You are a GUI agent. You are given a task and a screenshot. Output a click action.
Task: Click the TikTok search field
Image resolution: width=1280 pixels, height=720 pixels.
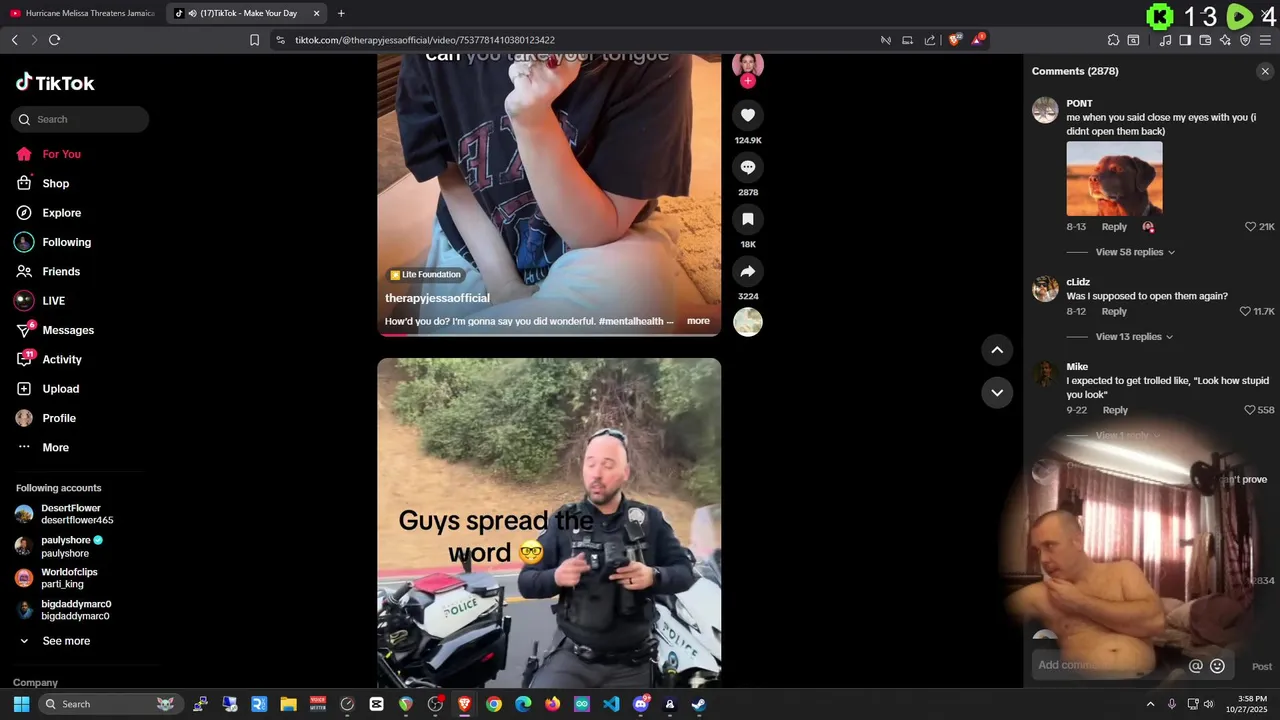[80, 119]
